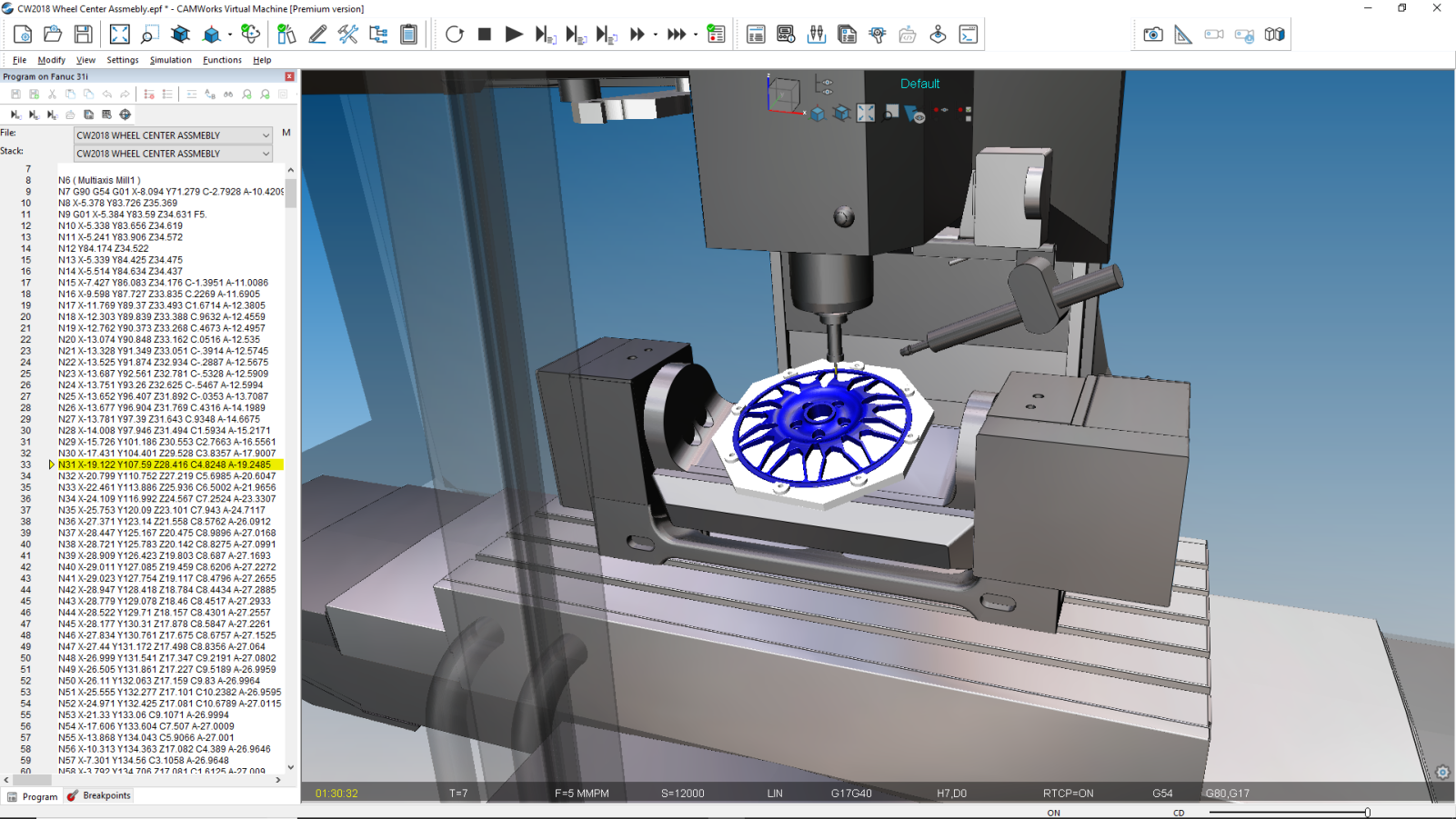Image resolution: width=1456 pixels, height=819 pixels.
Task: Click the binoculars find icon
Action: [228, 94]
